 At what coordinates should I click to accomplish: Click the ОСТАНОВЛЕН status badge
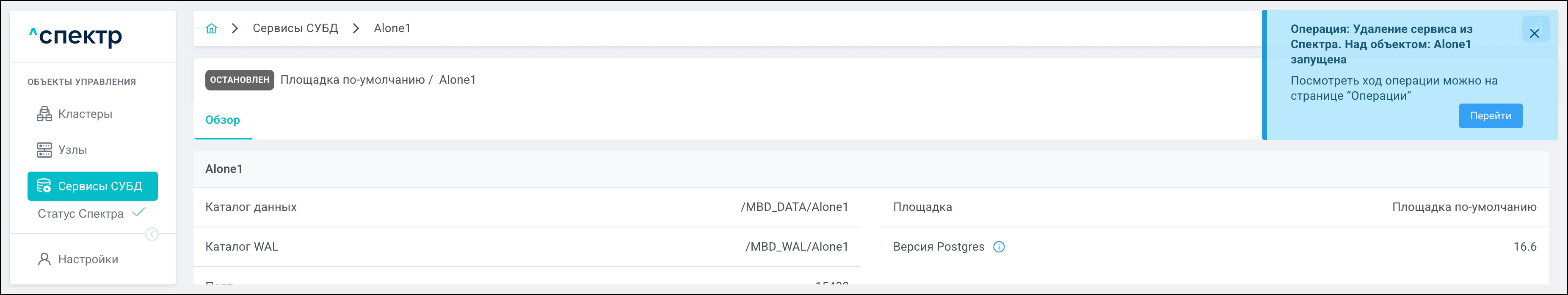239,80
